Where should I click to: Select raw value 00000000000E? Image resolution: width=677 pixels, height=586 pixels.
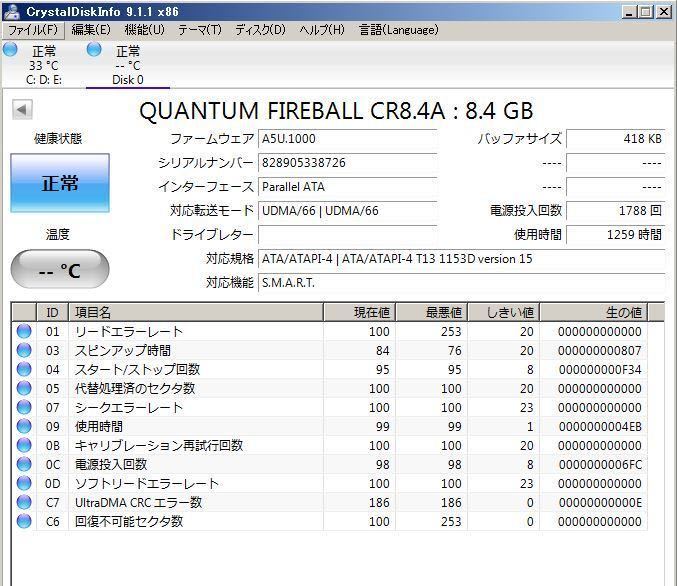point(599,503)
